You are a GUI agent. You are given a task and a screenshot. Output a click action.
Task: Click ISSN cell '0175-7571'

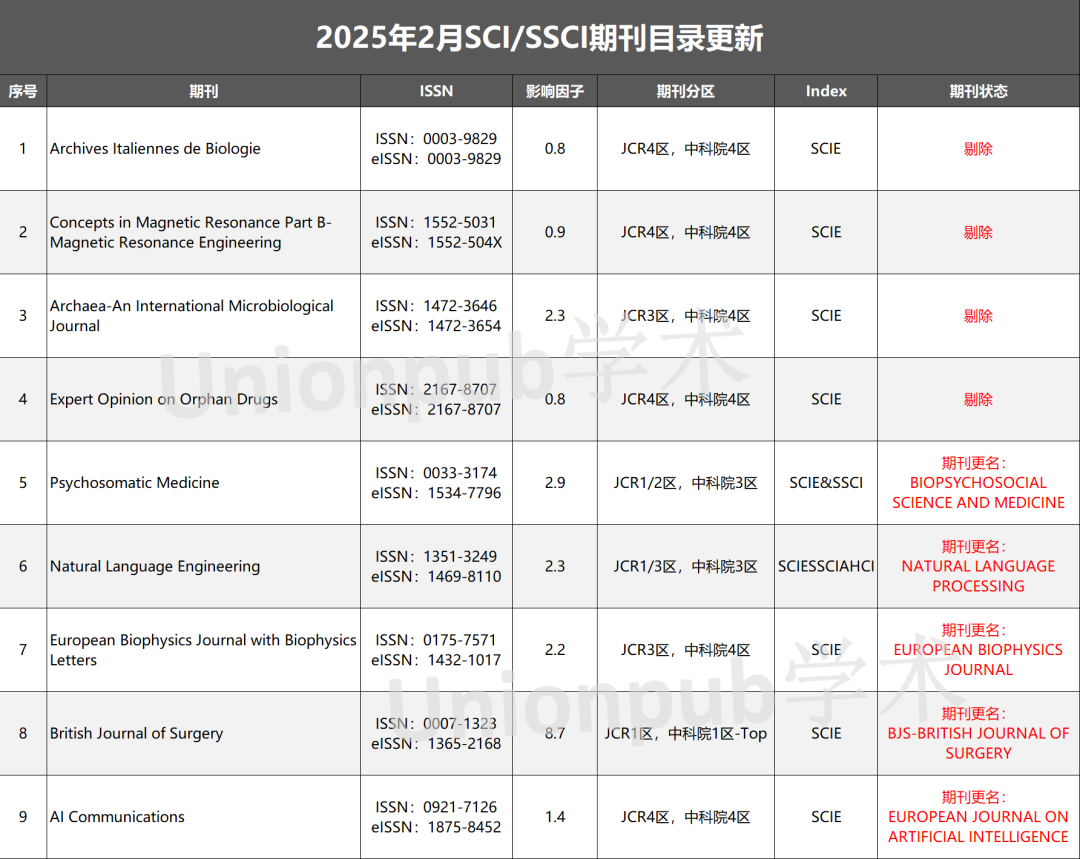tap(436, 650)
